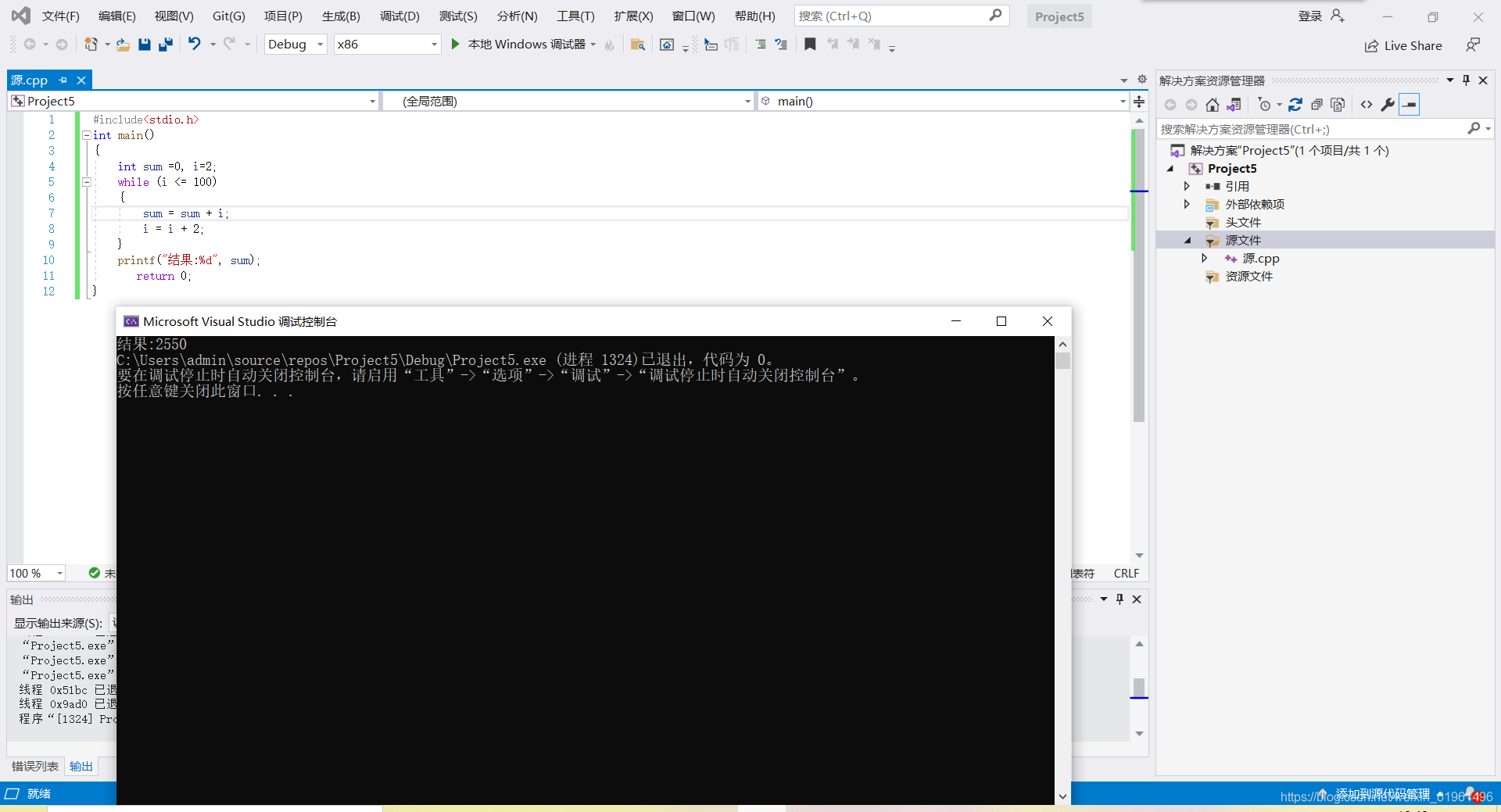
Task: Collapse the main() function code fold
Action: coord(87,135)
